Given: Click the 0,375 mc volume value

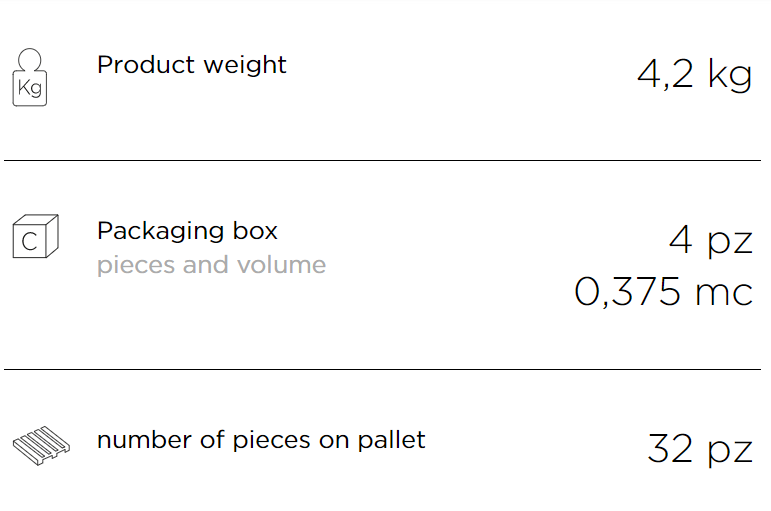Looking at the screenshot, I should [x=663, y=292].
